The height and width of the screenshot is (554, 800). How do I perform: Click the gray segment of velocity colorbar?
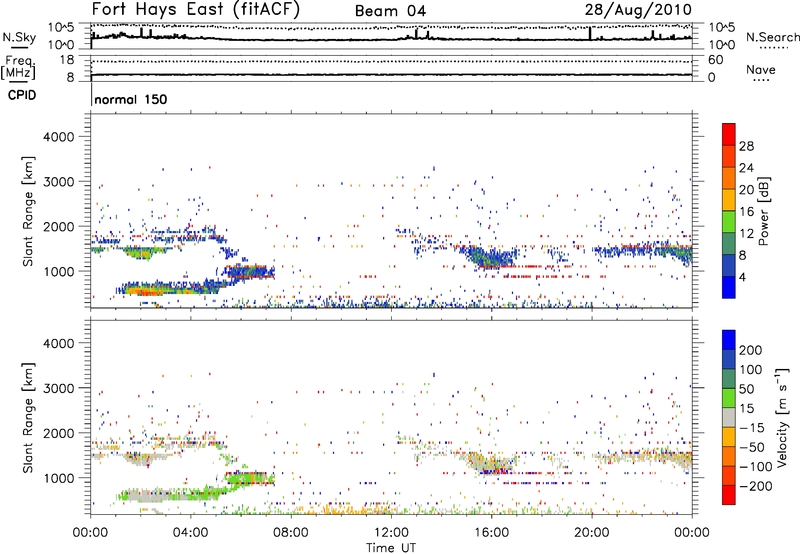[729, 418]
